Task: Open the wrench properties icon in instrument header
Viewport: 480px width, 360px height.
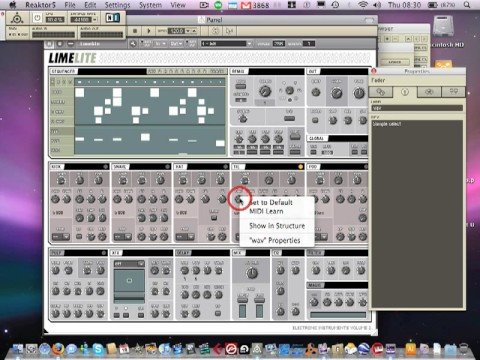Action: click(x=133, y=44)
